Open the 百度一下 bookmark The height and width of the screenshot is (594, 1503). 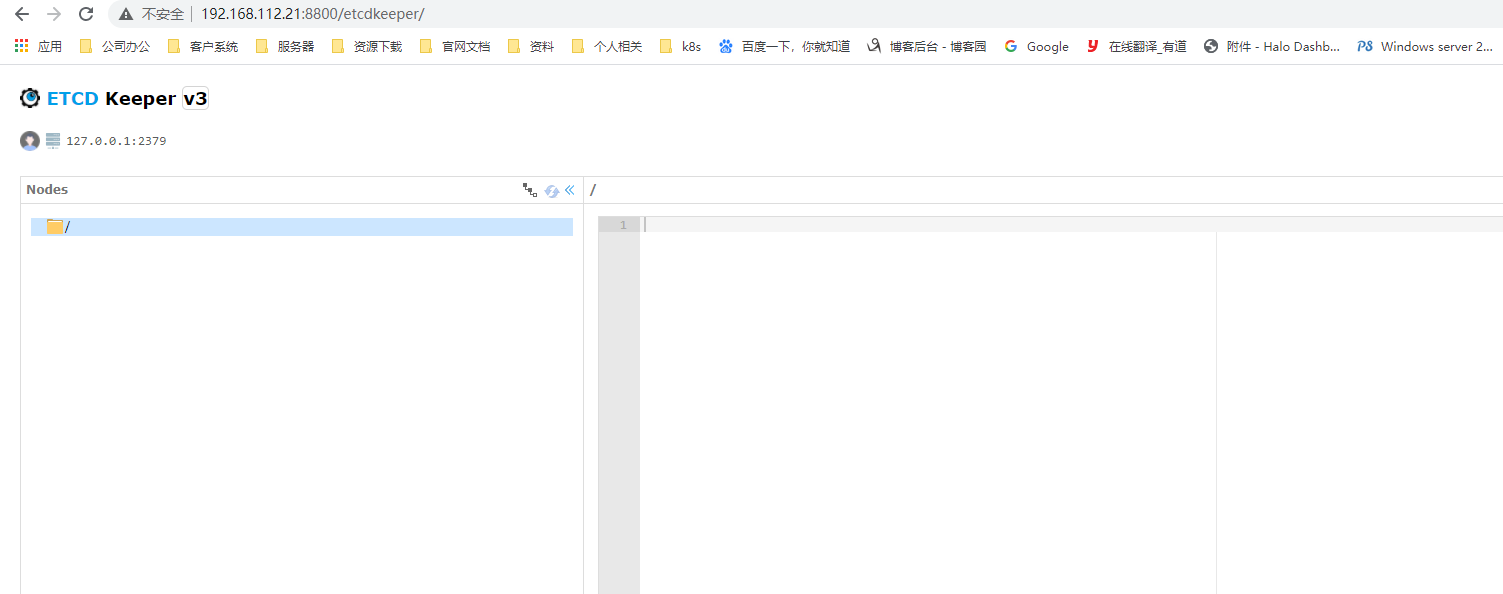click(784, 46)
